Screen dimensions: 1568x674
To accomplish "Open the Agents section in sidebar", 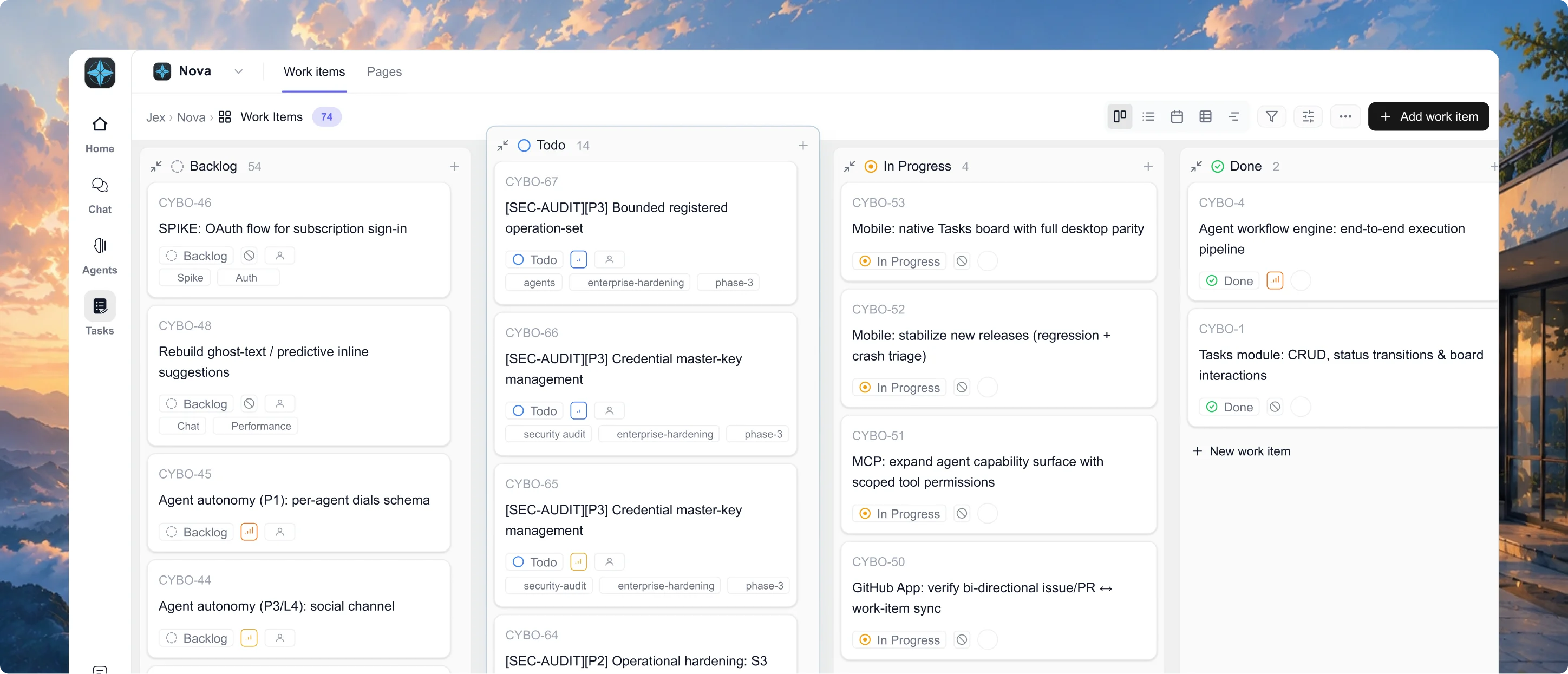I will coord(99,256).
